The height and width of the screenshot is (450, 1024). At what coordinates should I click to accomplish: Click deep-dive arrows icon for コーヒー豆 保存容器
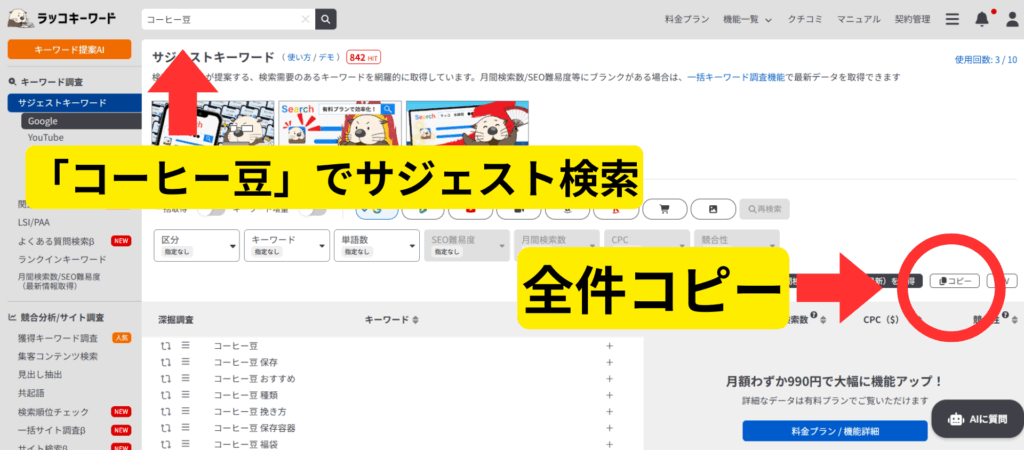tap(166, 429)
